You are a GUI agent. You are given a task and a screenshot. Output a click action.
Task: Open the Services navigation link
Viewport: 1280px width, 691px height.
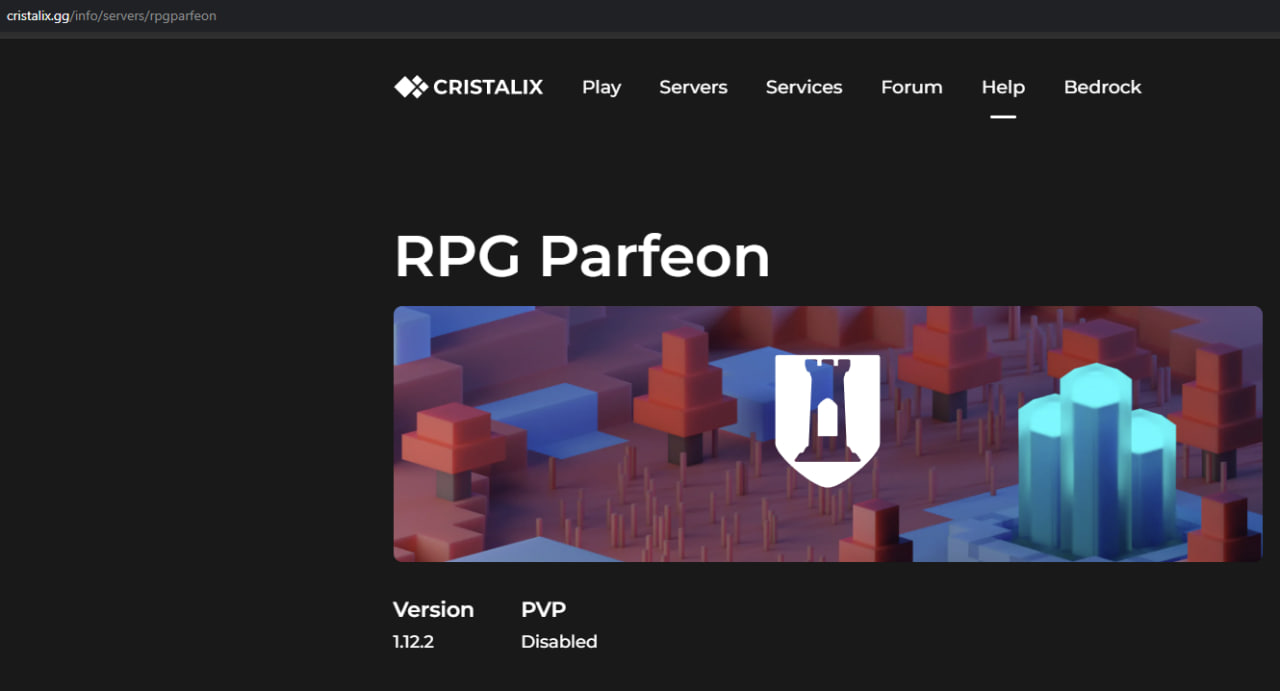804,87
